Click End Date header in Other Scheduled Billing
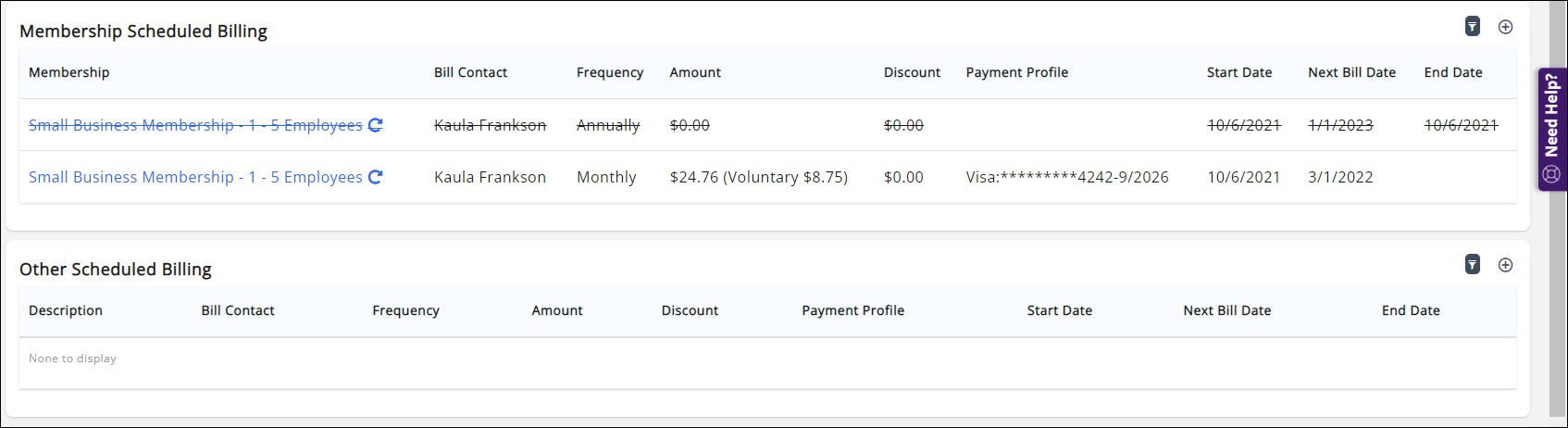This screenshot has height=428, width=1568. pos(1410,310)
